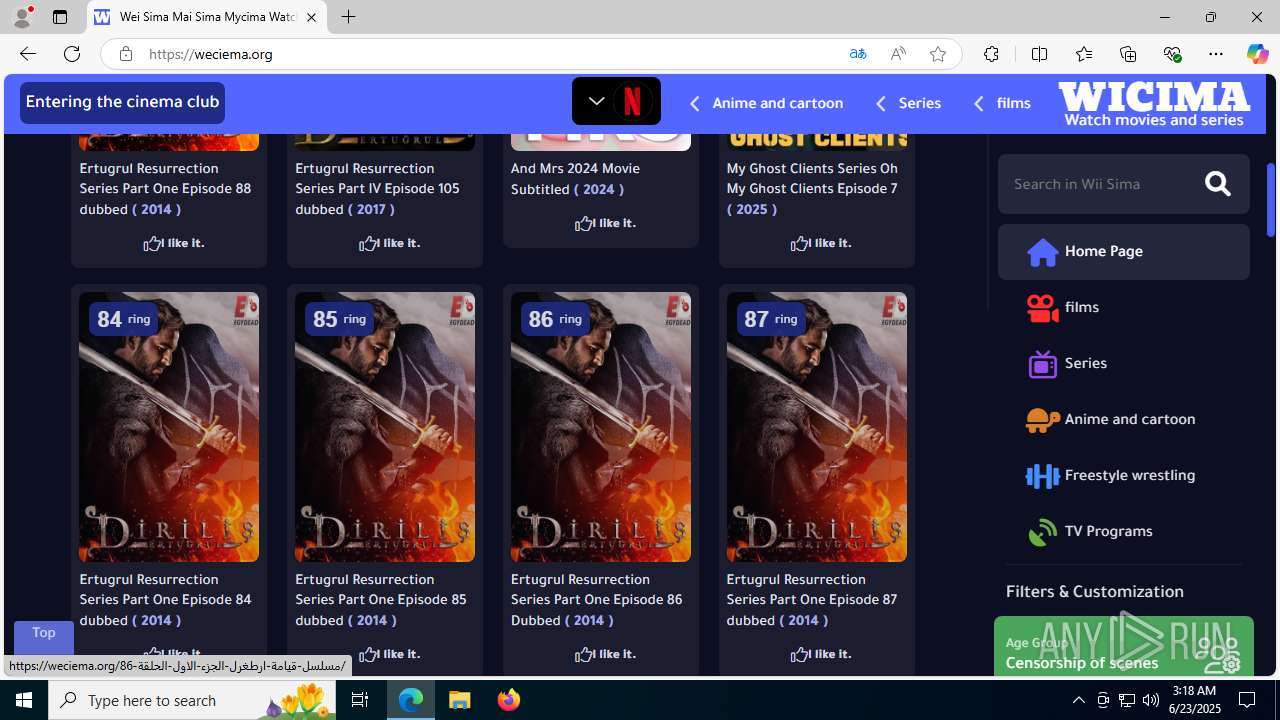This screenshot has height=720, width=1280.
Task: Expand Anime and cartoon header menu
Action: click(x=766, y=103)
